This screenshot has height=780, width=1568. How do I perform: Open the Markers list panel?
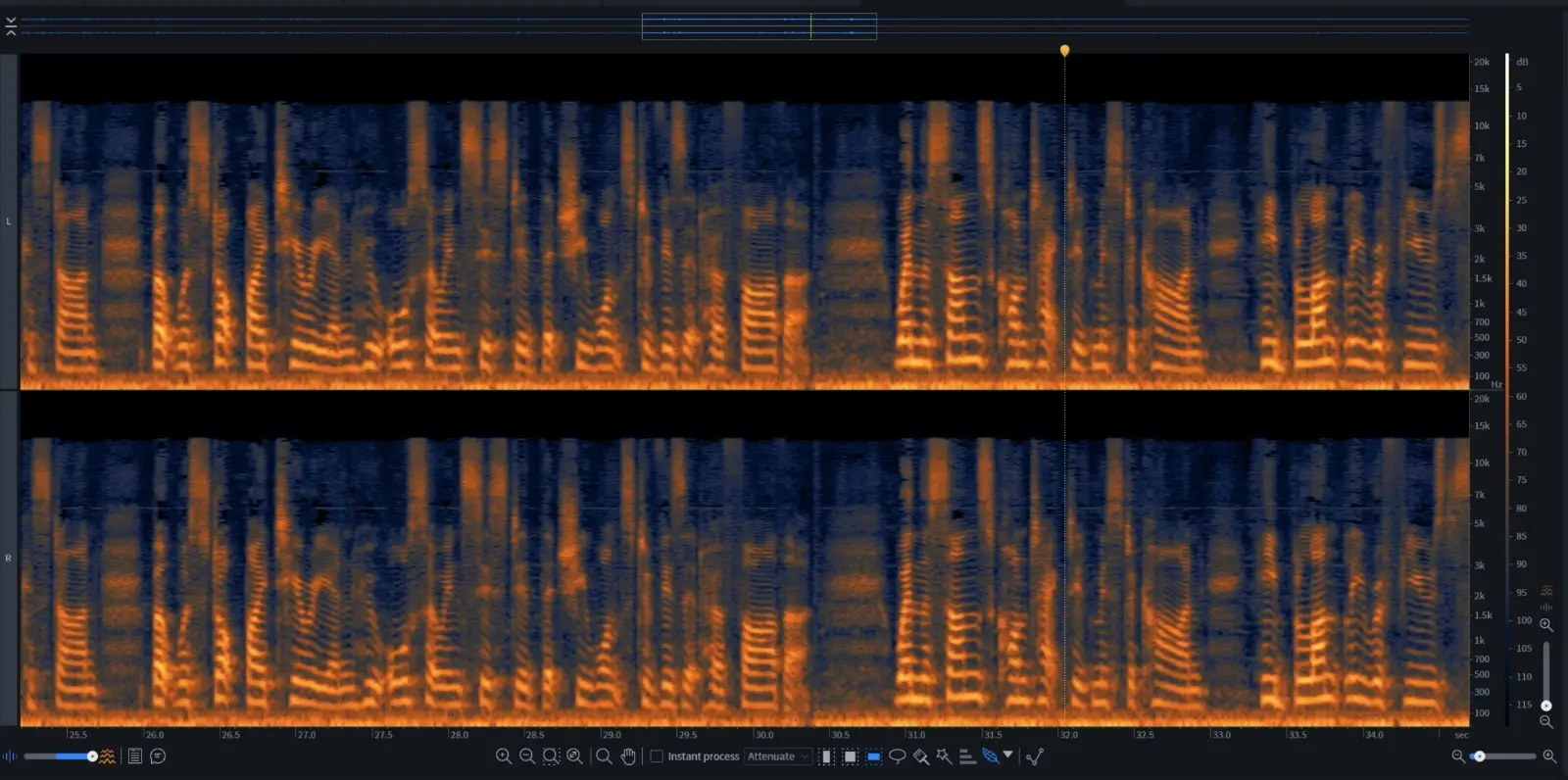point(135,756)
